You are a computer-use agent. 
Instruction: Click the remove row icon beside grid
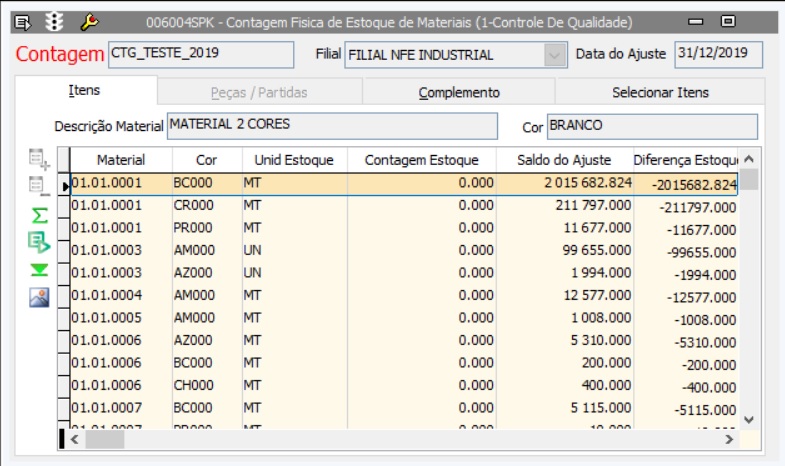pyautogui.click(x=39, y=186)
